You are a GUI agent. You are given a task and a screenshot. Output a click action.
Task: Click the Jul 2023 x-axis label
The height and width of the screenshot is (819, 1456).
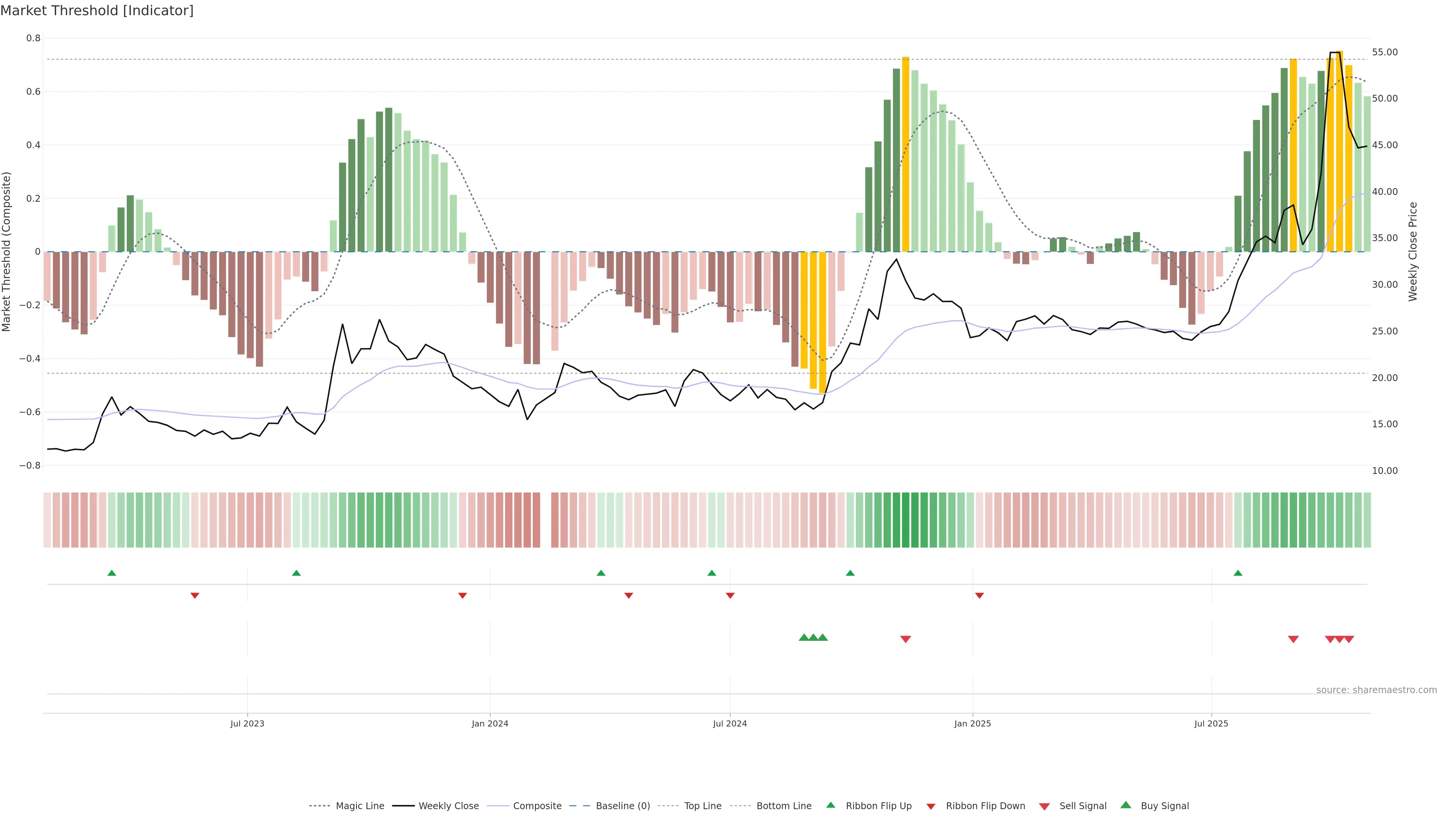(x=247, y=723)
